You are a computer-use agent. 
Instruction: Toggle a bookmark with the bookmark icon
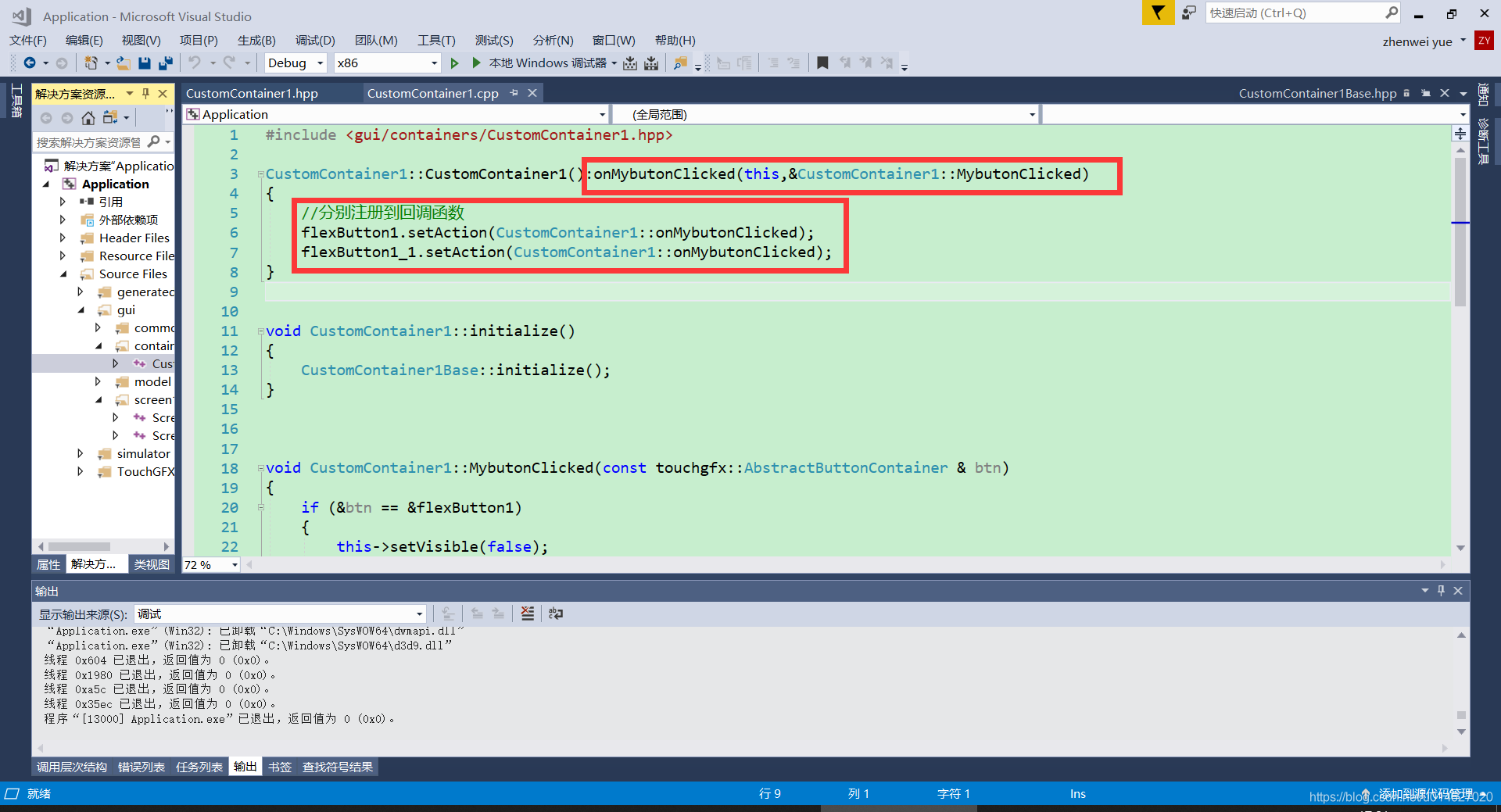tap(822, 63)
